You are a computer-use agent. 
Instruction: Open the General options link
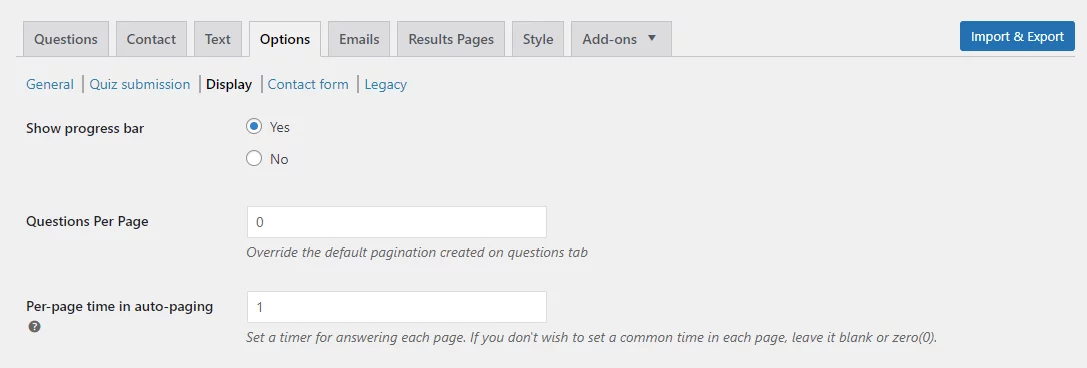[x=50, y=85]
